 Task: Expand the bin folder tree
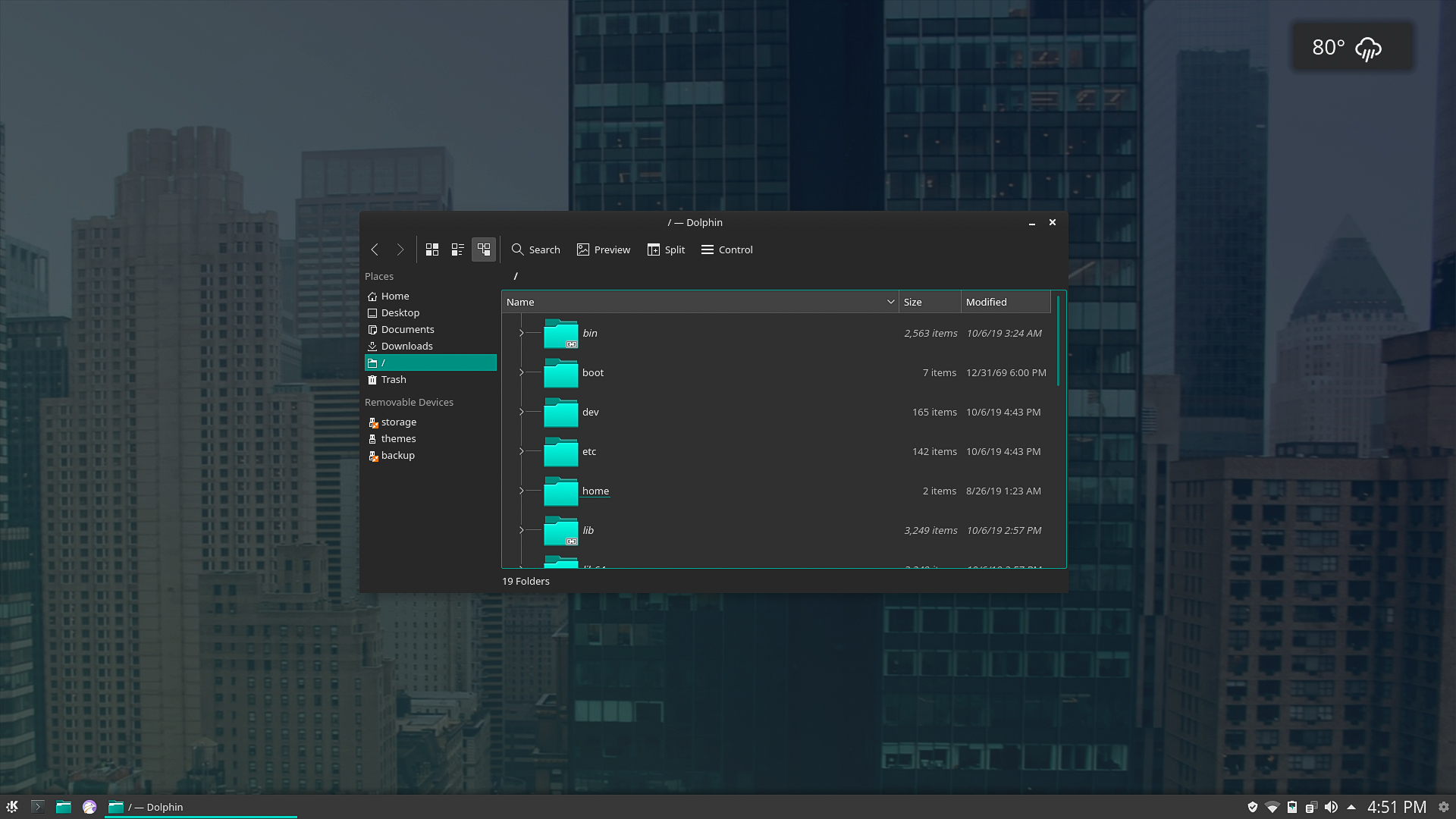(x=521, y=333)
